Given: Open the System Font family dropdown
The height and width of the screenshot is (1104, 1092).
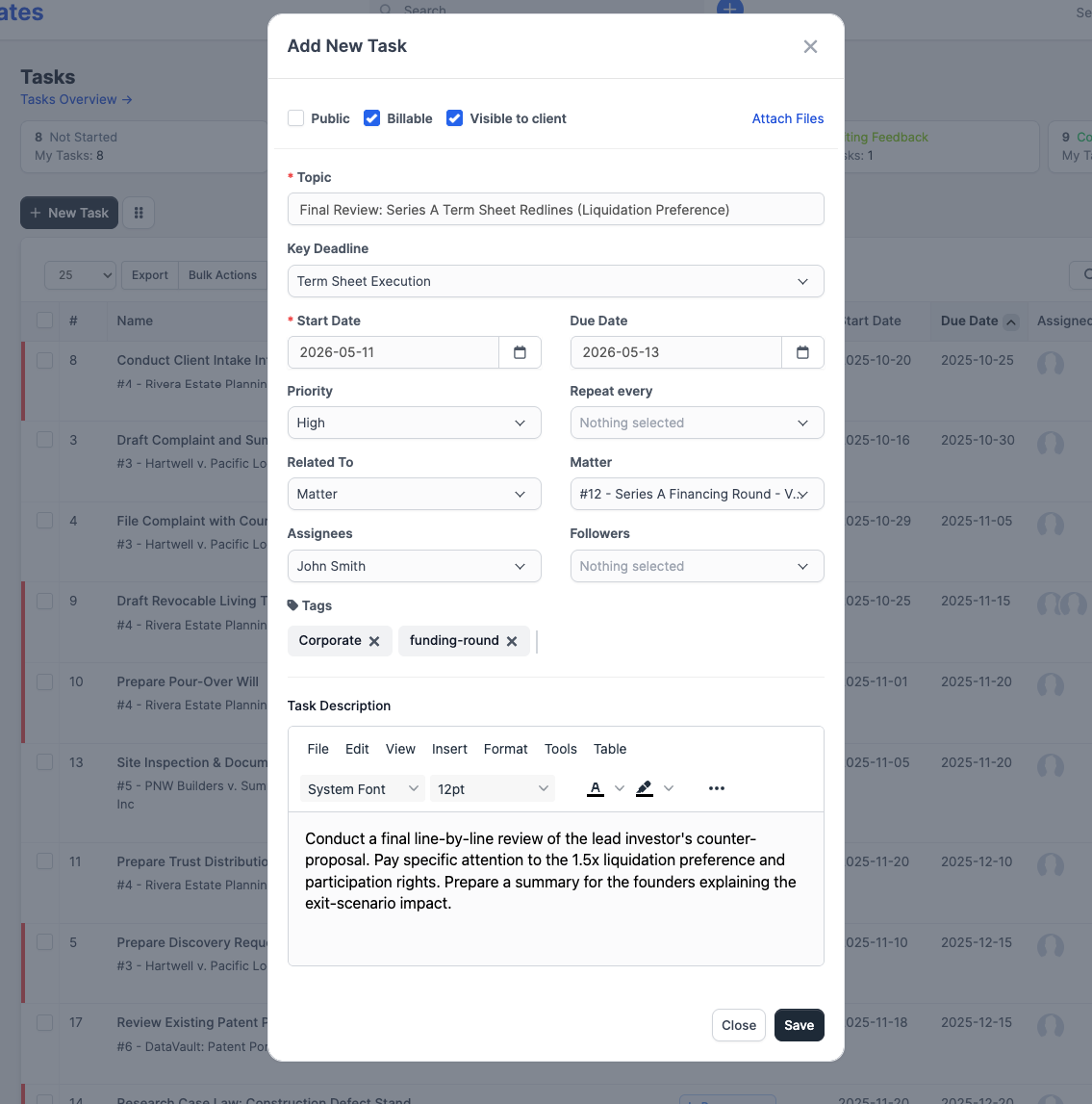Looking at the screenshot, I should (x=363, y=788).
